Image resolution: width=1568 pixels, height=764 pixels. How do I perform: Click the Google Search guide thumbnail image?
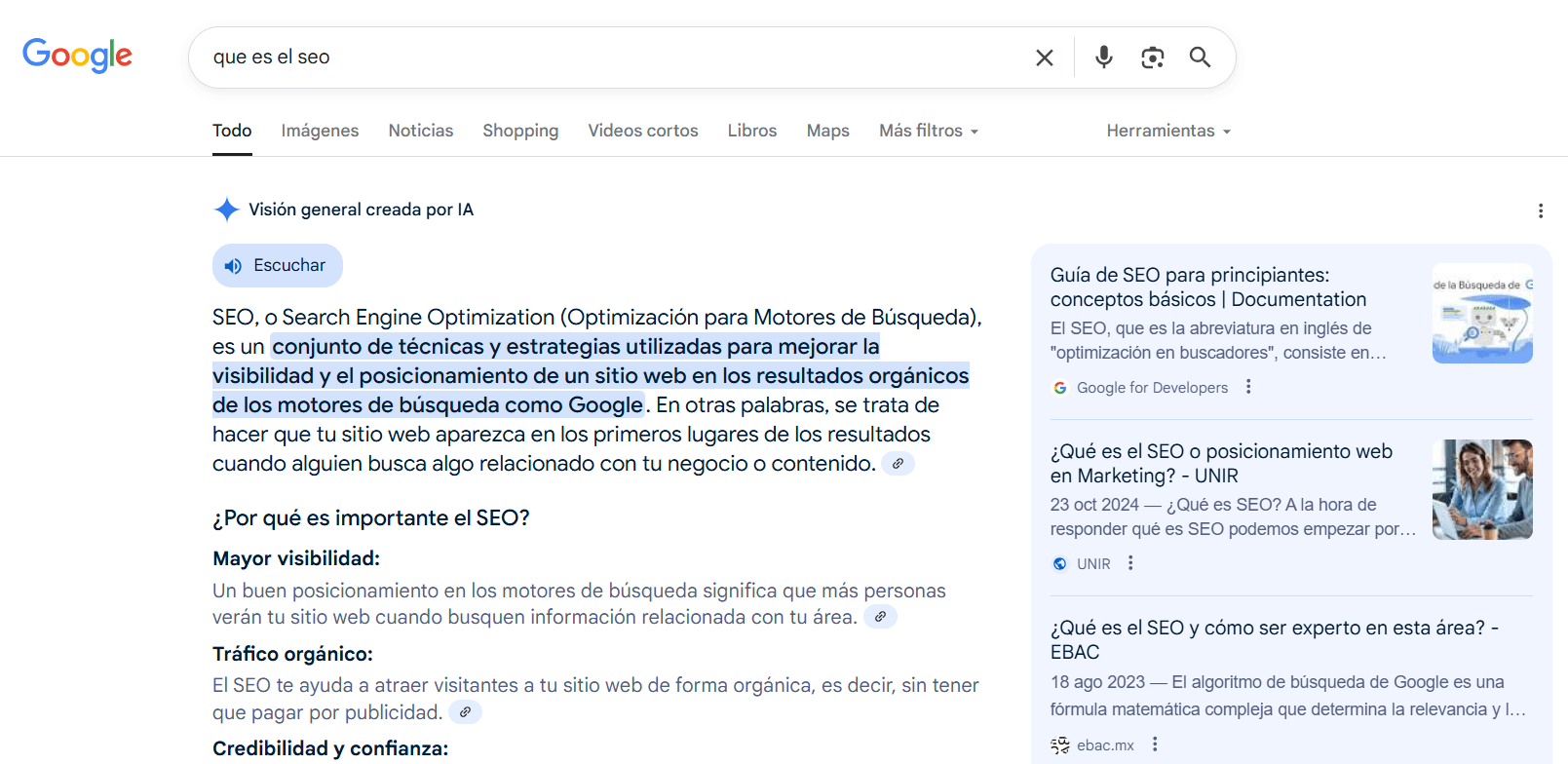coord(1482,313)
